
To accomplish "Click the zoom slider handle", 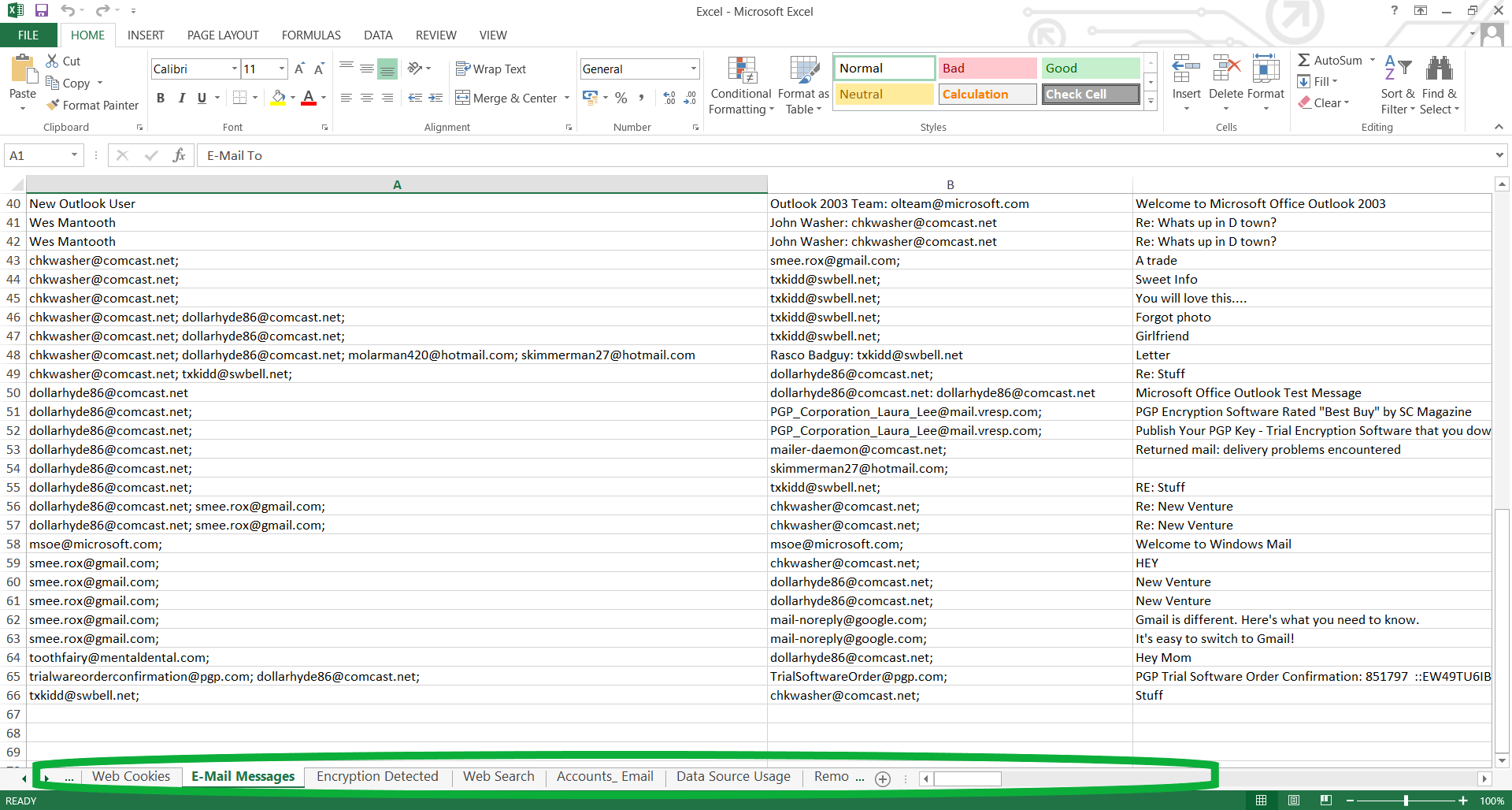I will tap(1406, 800).
